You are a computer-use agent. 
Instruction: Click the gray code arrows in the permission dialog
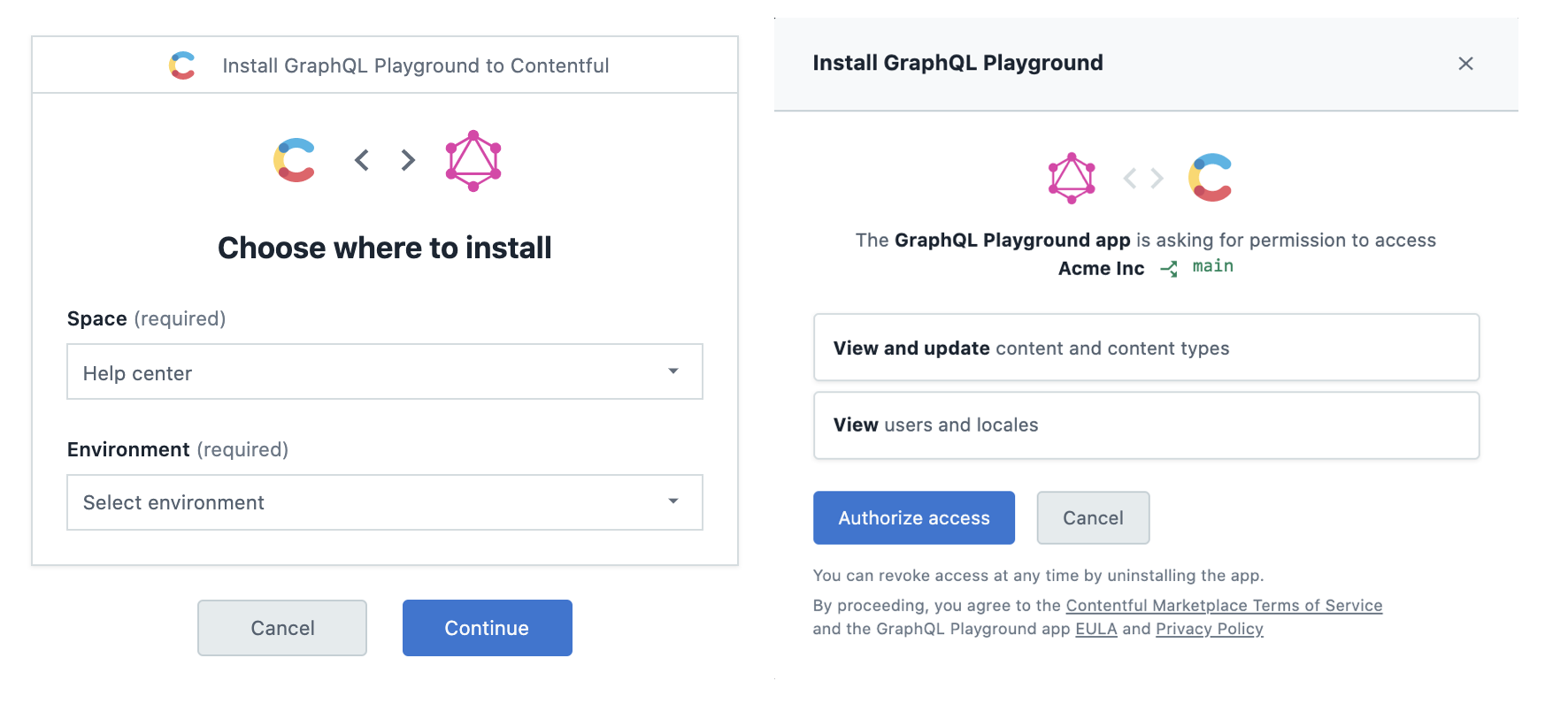click(x=1142, y=179)
